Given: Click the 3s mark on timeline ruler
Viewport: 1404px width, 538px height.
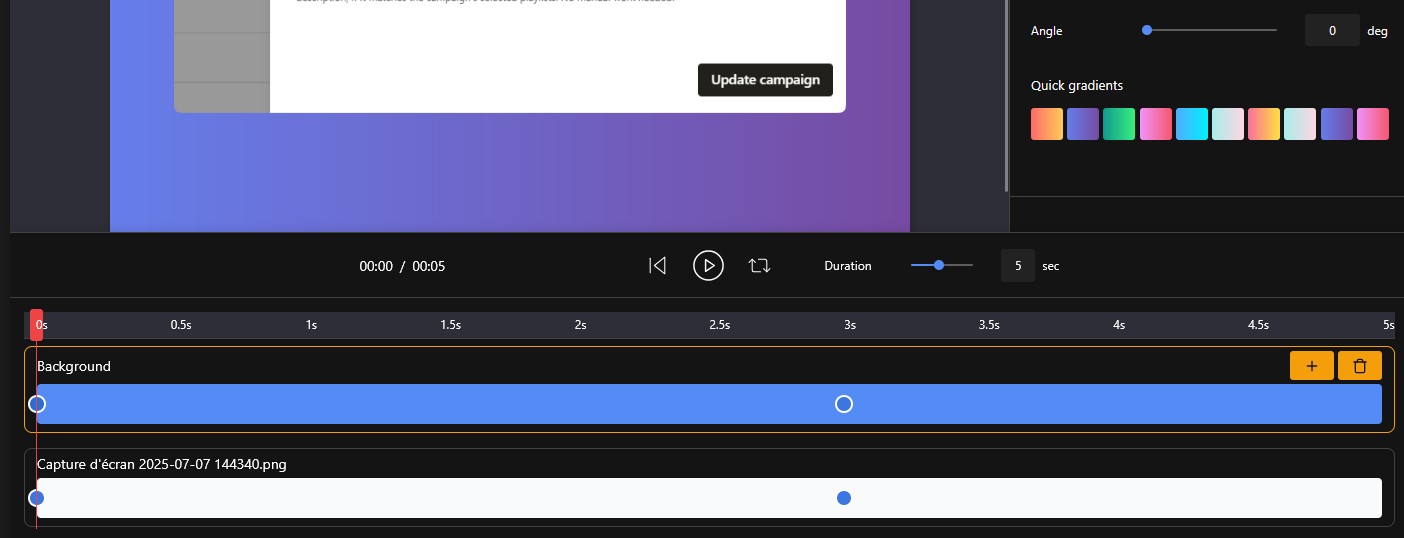Looking at the screenshot, I should 850,325.
